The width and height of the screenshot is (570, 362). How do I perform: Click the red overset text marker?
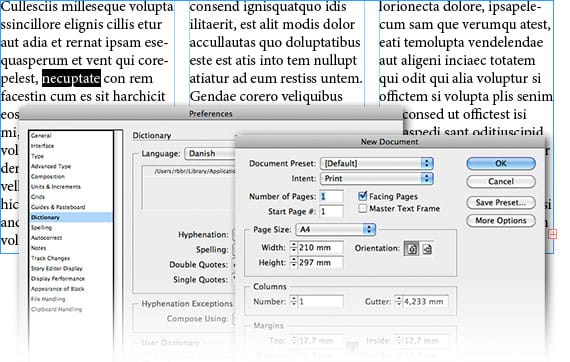click(553, 234)
